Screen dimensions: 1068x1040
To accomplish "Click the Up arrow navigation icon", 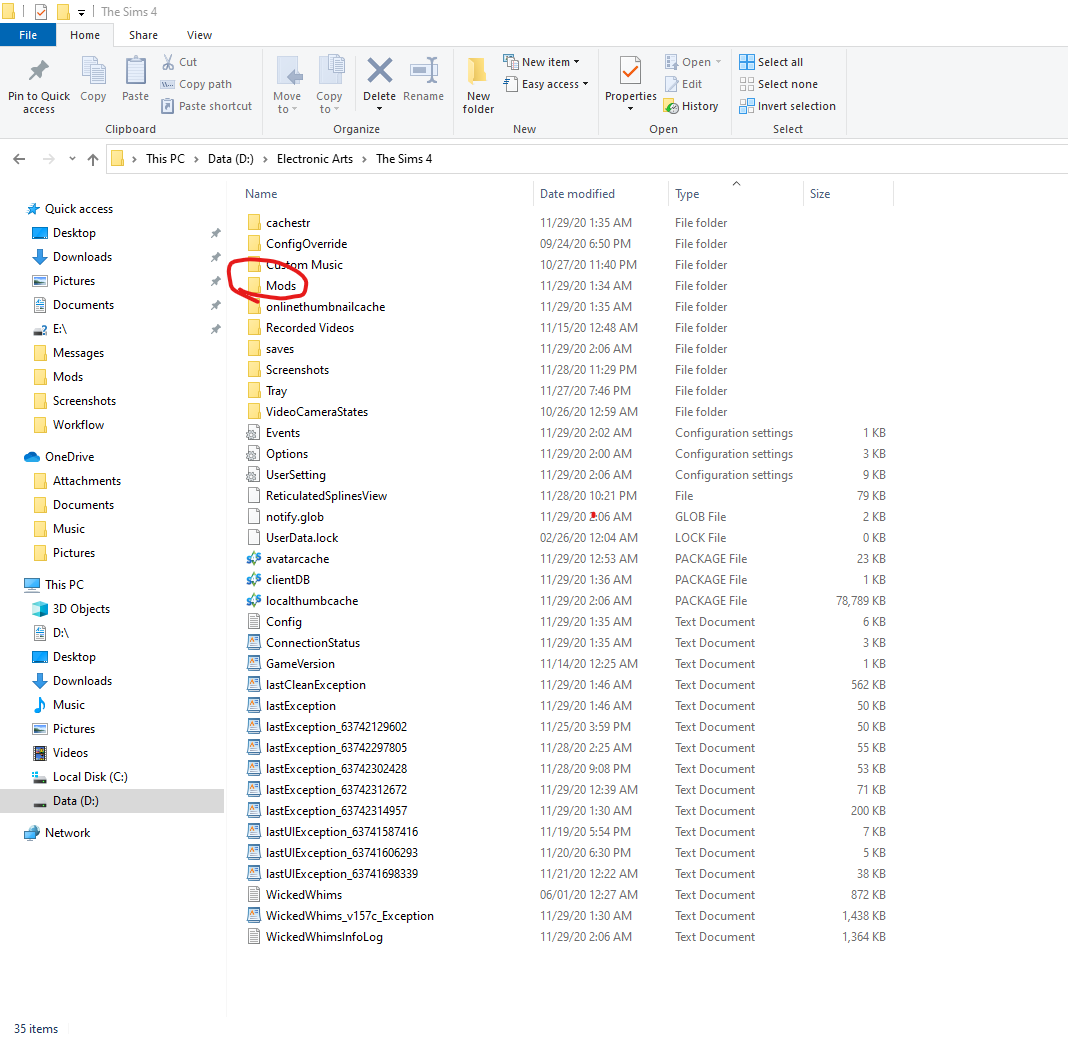I will [93, 159].
